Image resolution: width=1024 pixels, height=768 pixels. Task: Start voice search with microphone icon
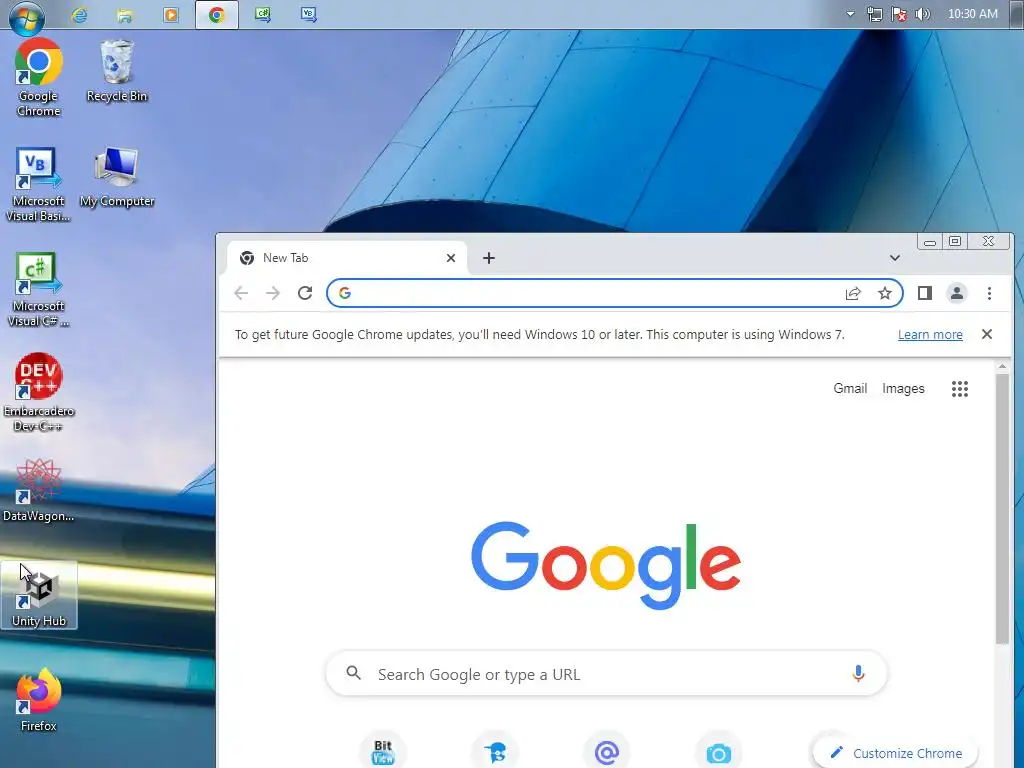858,673
